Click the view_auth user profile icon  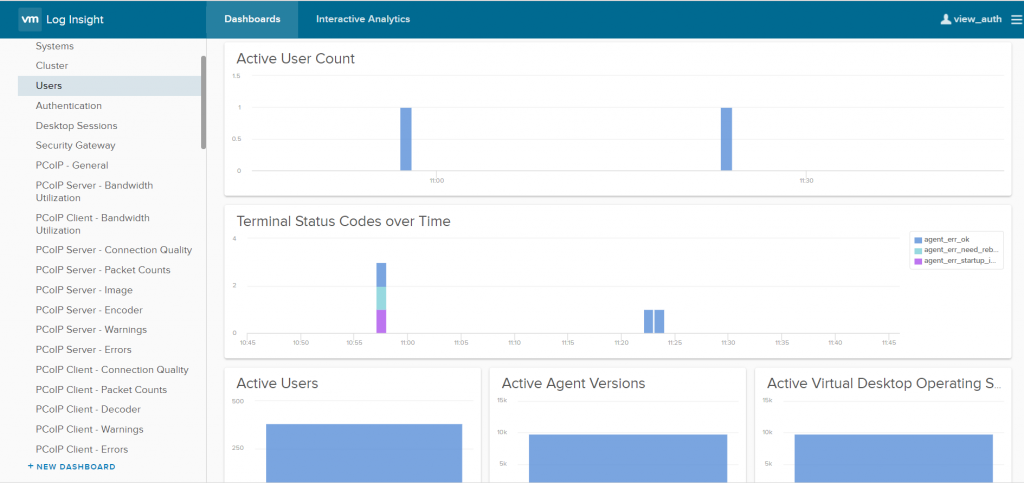pos(946,19)
